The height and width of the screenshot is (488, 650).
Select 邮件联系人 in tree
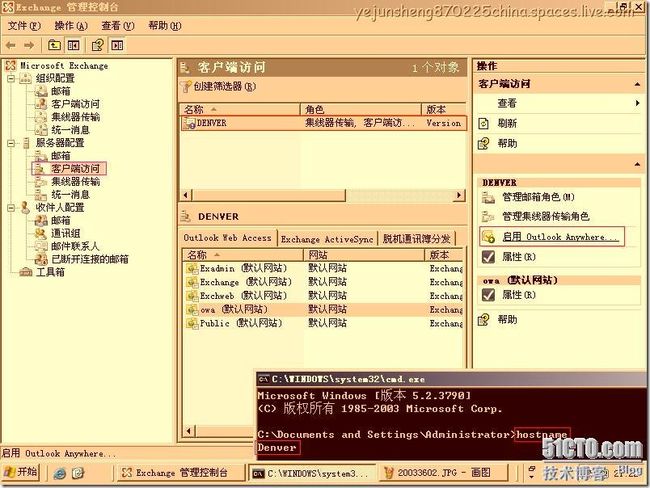pyautogui.click(x=75, y=246)
